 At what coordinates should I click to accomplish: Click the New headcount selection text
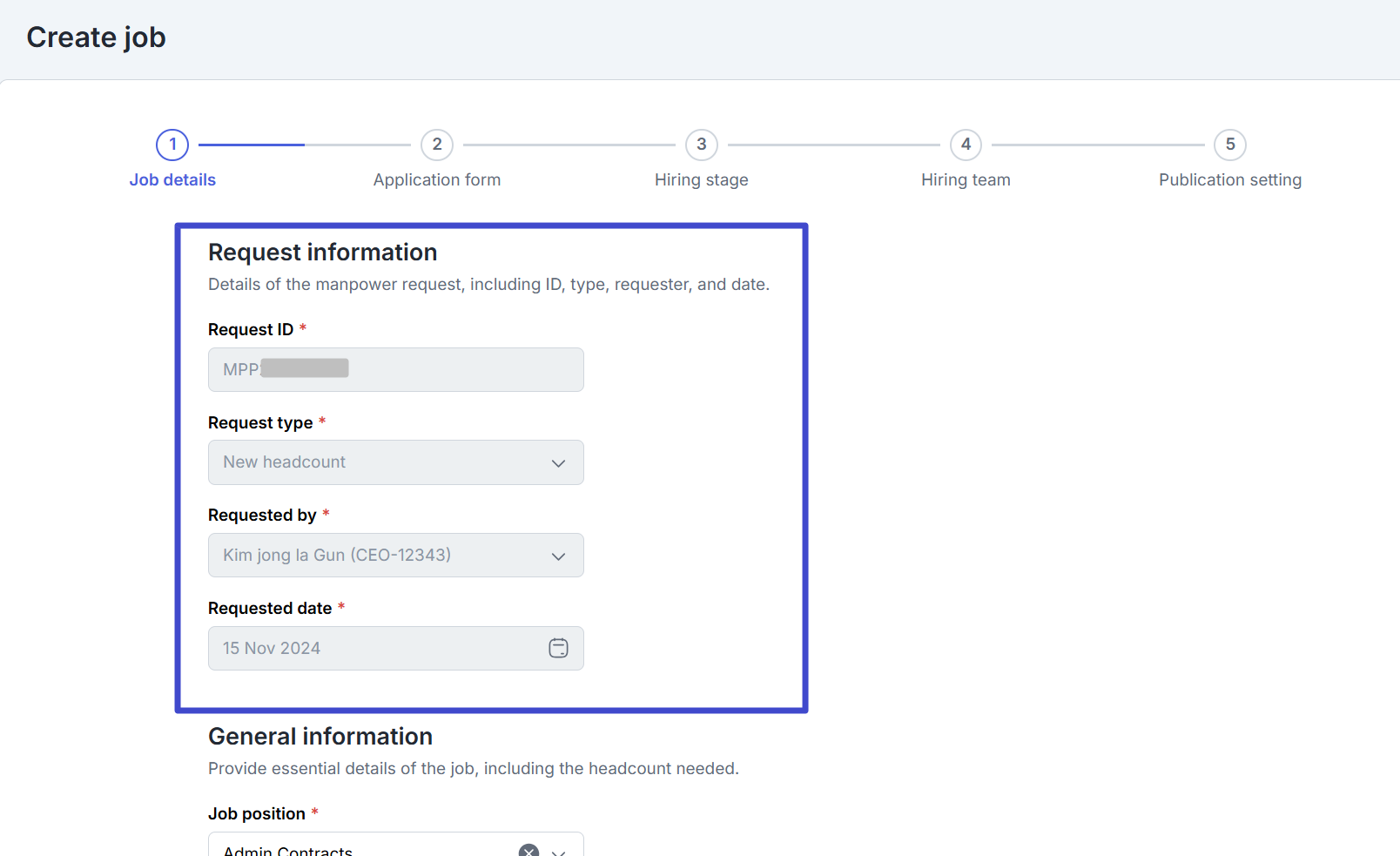click(285, 462)
